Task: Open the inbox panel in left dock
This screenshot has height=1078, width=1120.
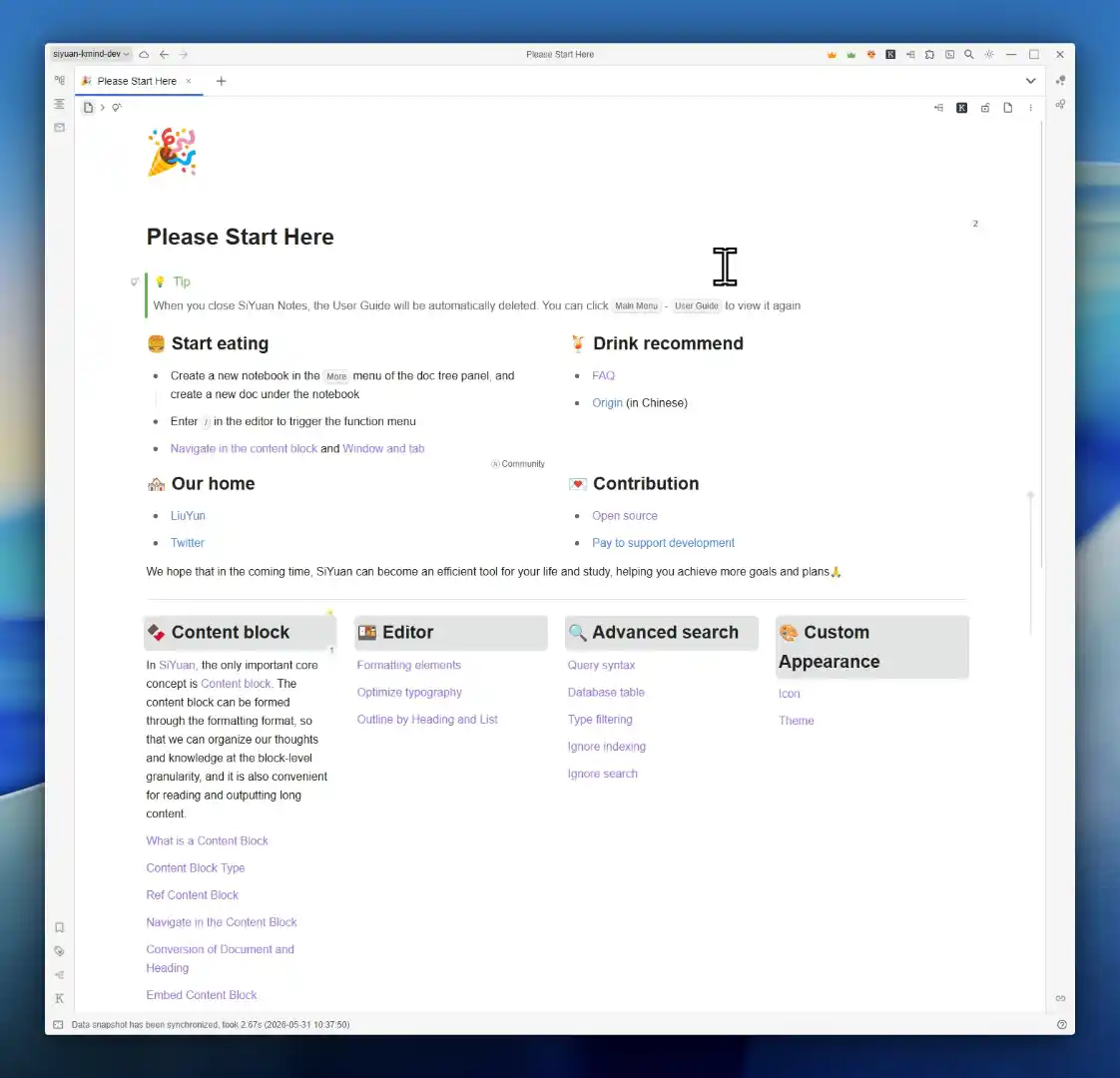Action: (x=59, y=127)
